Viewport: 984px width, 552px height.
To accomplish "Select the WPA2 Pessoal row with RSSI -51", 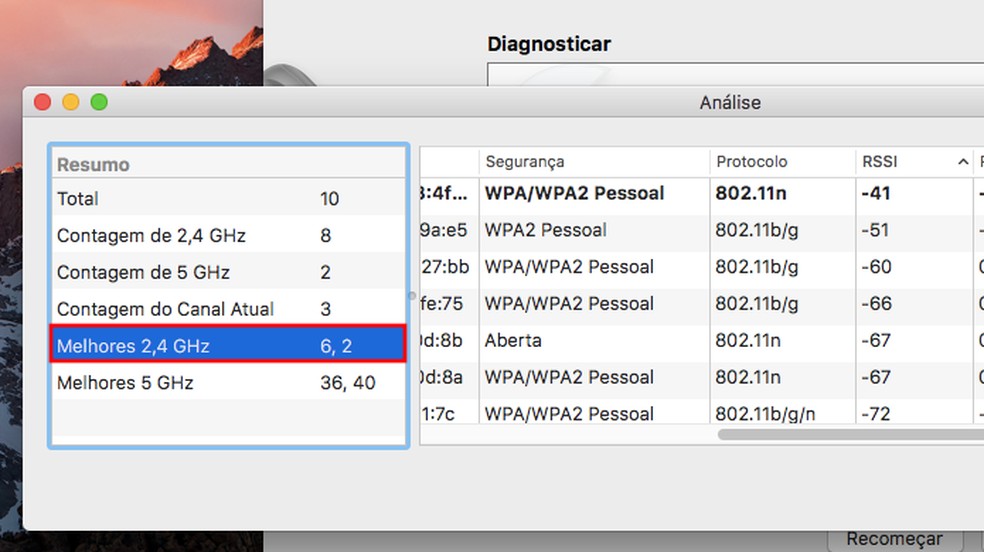I will tap(700, 230).
